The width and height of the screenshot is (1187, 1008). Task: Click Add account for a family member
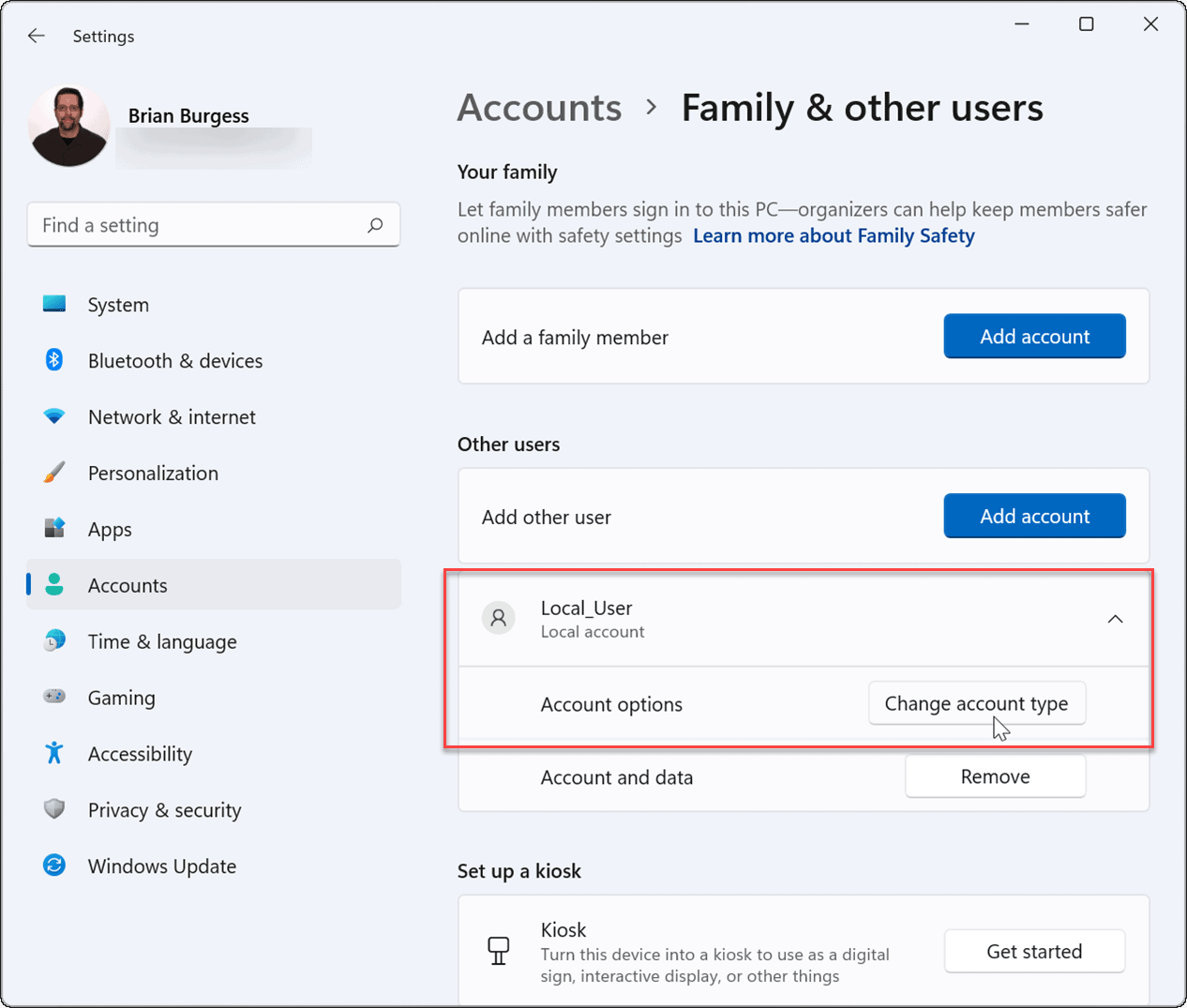pos(1034,336)
